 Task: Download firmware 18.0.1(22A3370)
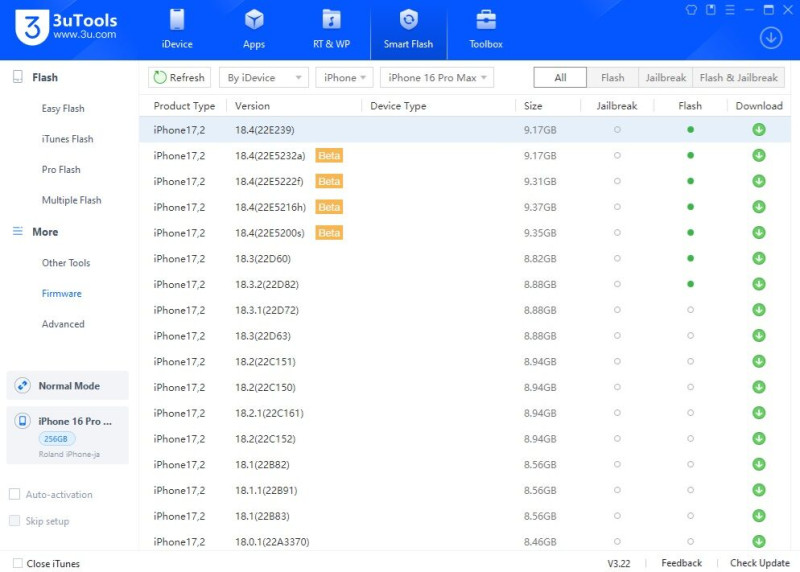[x=759, y=541]
